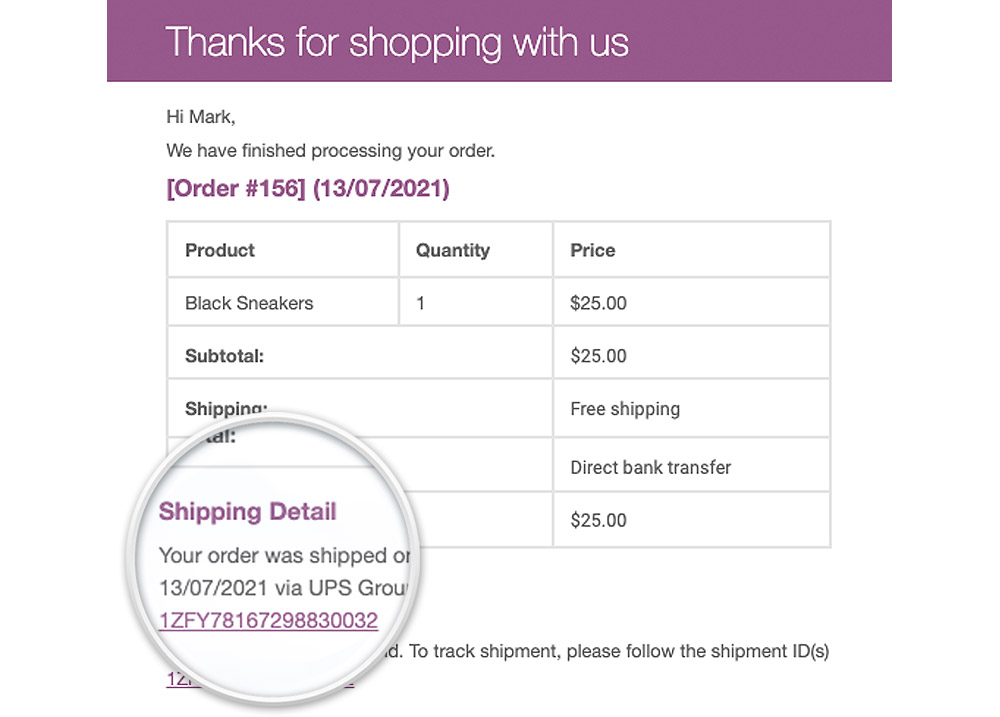The image size is (1000, 717).
Task: Click the Black Sneakers product cell
Action: [x=283, y=302]
